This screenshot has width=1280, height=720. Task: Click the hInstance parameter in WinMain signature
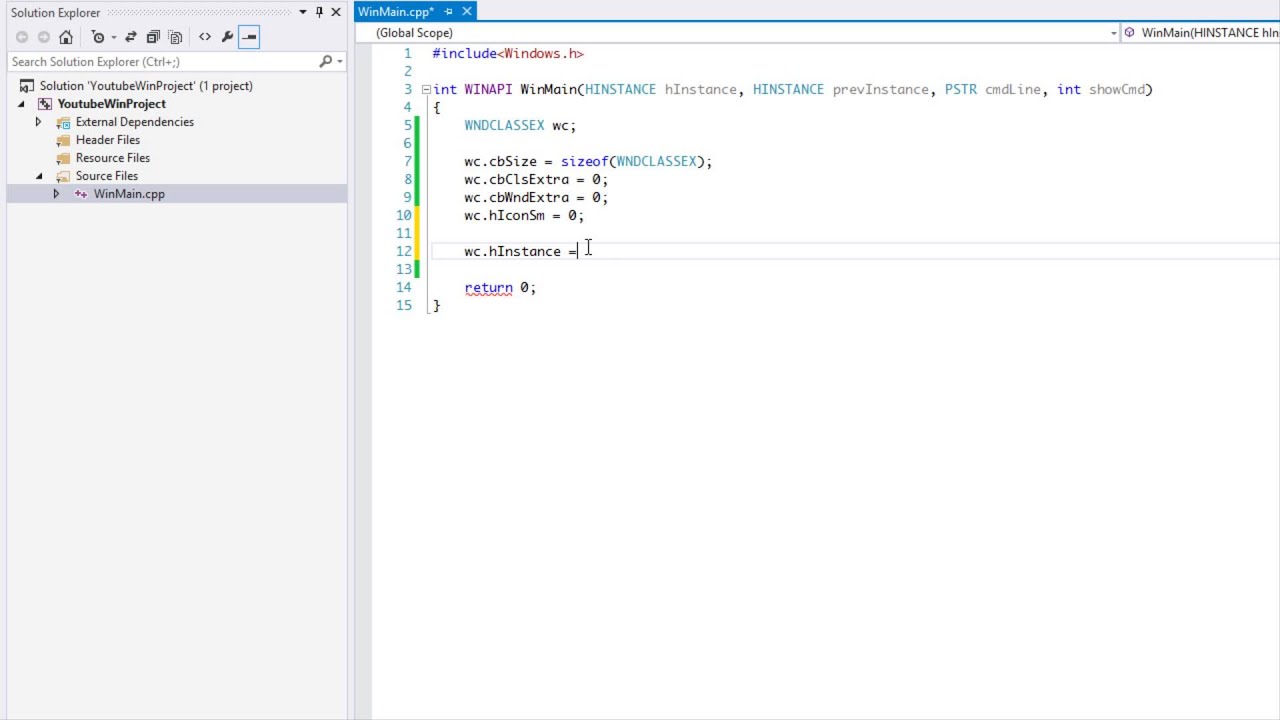tap(700, 90)
